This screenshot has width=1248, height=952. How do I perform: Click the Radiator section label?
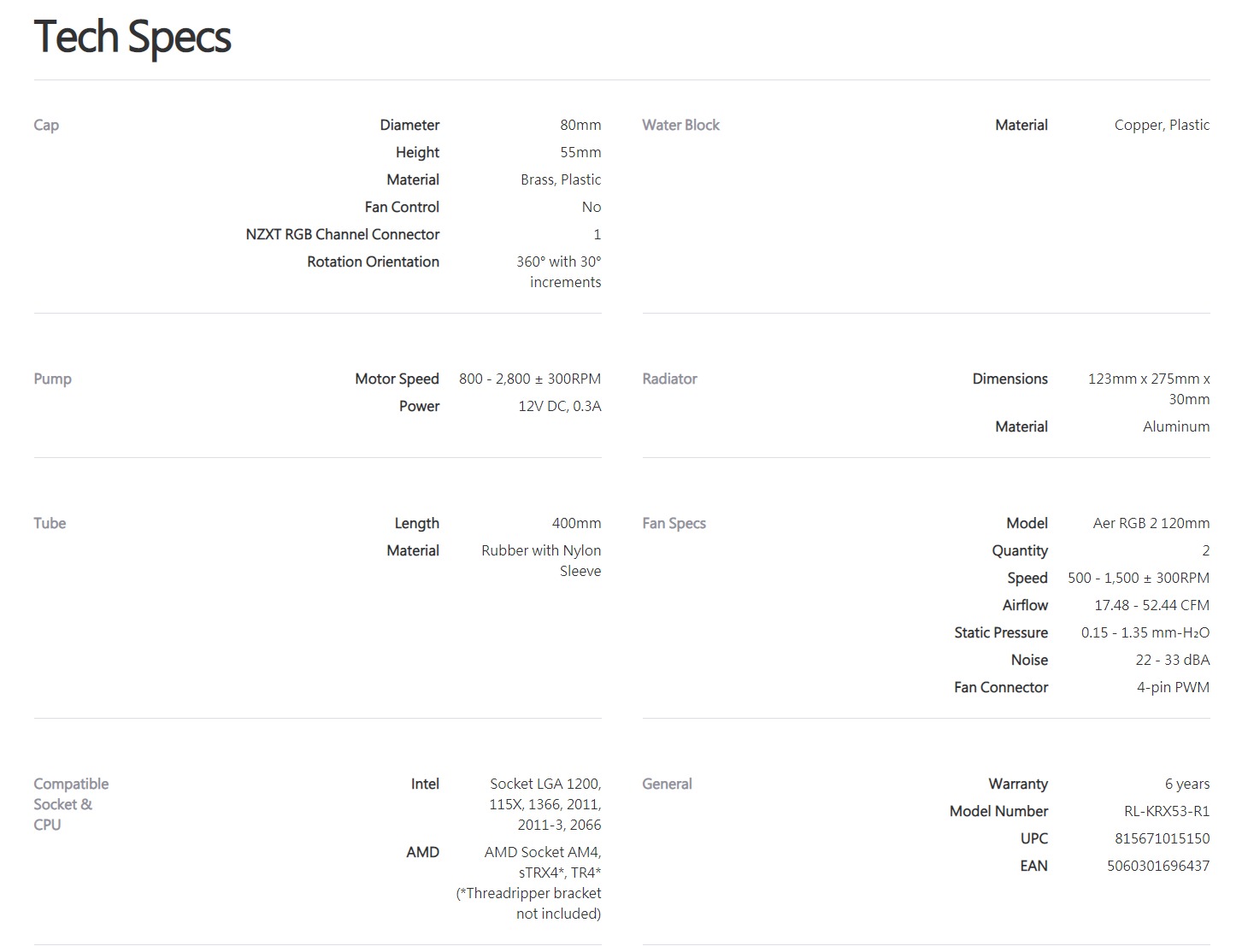[669, 379]
